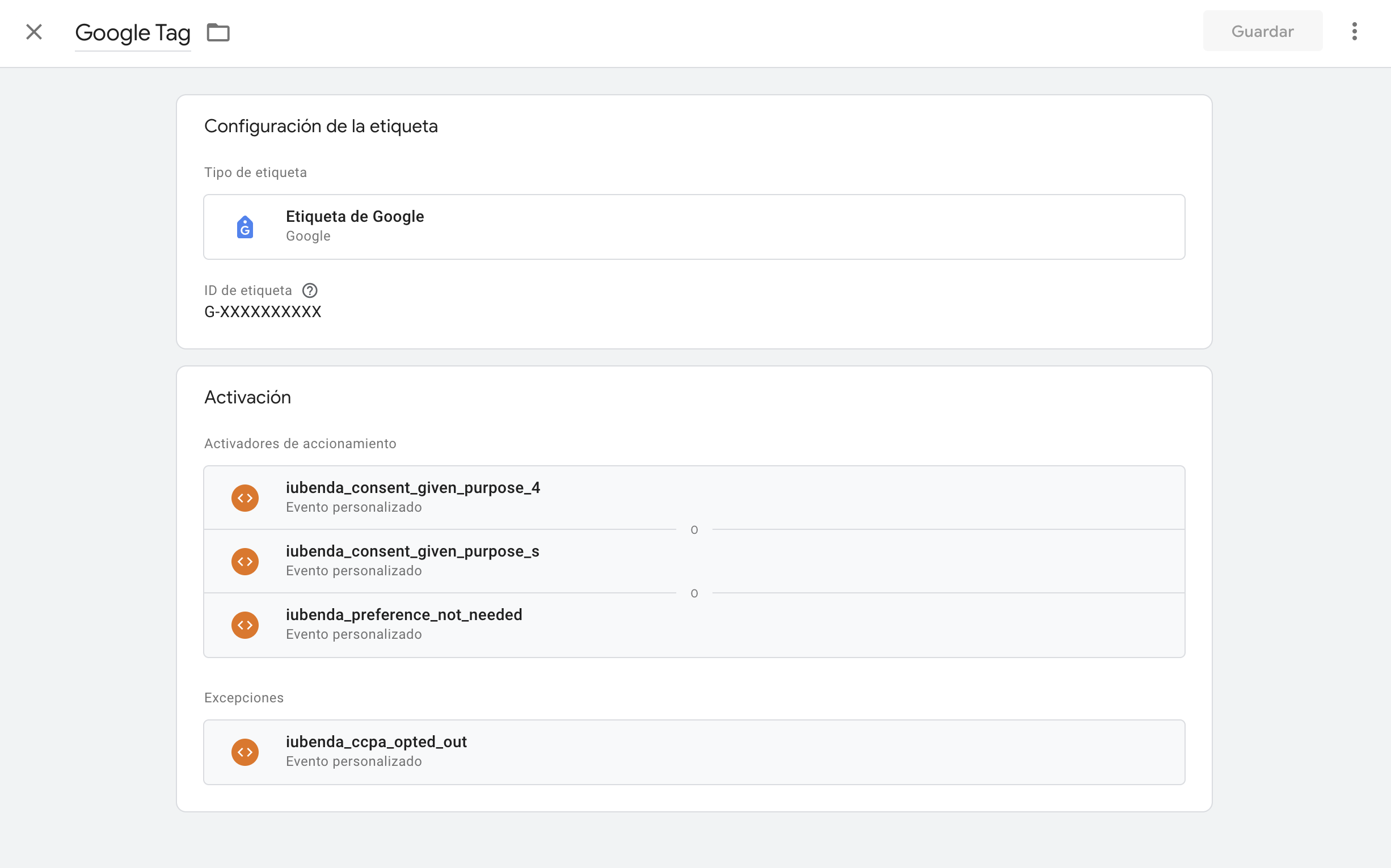Click the event icon on iubenda_ccpa_opted_out

click(x=245, y=752)
